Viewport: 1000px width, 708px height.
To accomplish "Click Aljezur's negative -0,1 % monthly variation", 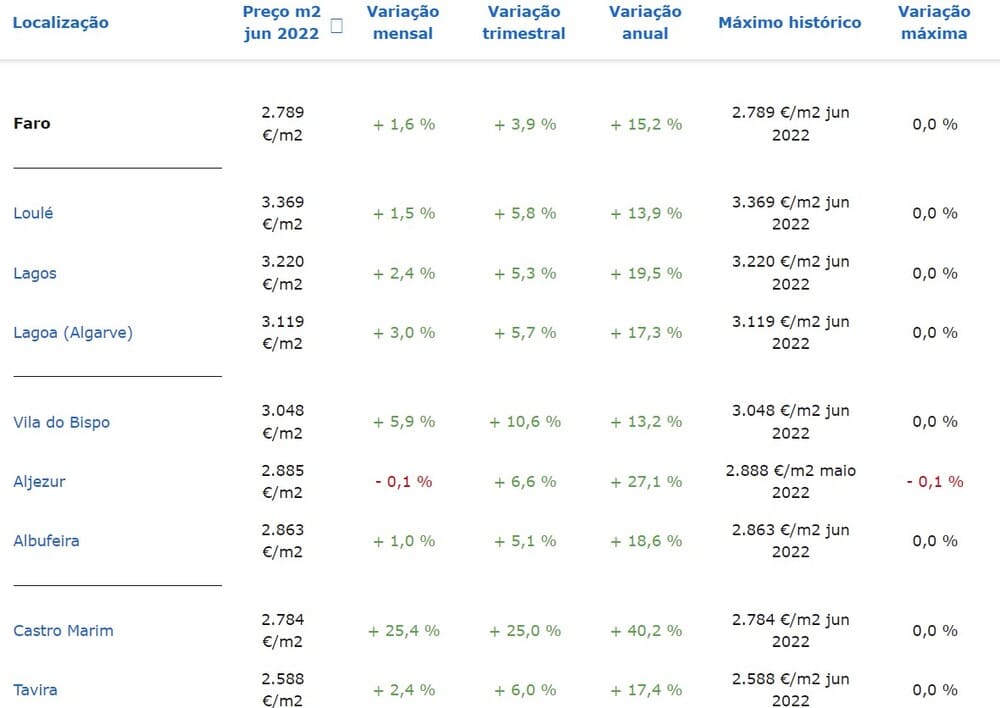I will [404, 482].
